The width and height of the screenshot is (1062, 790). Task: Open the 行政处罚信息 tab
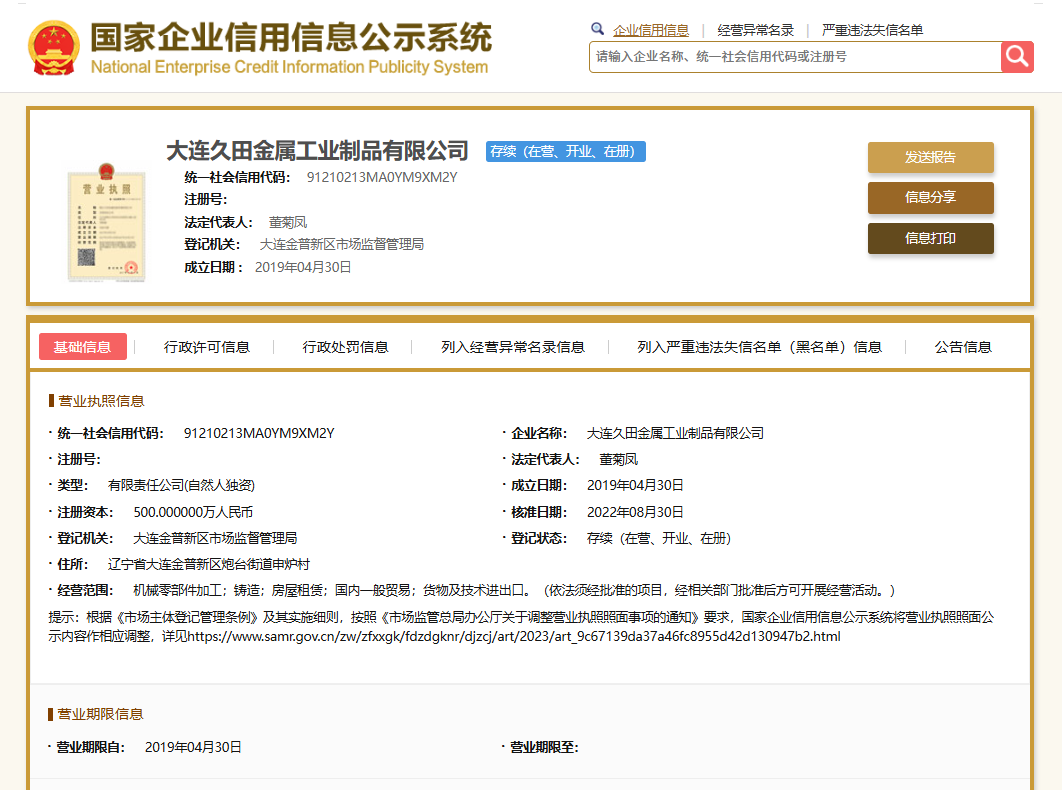(x=346, y=347)
